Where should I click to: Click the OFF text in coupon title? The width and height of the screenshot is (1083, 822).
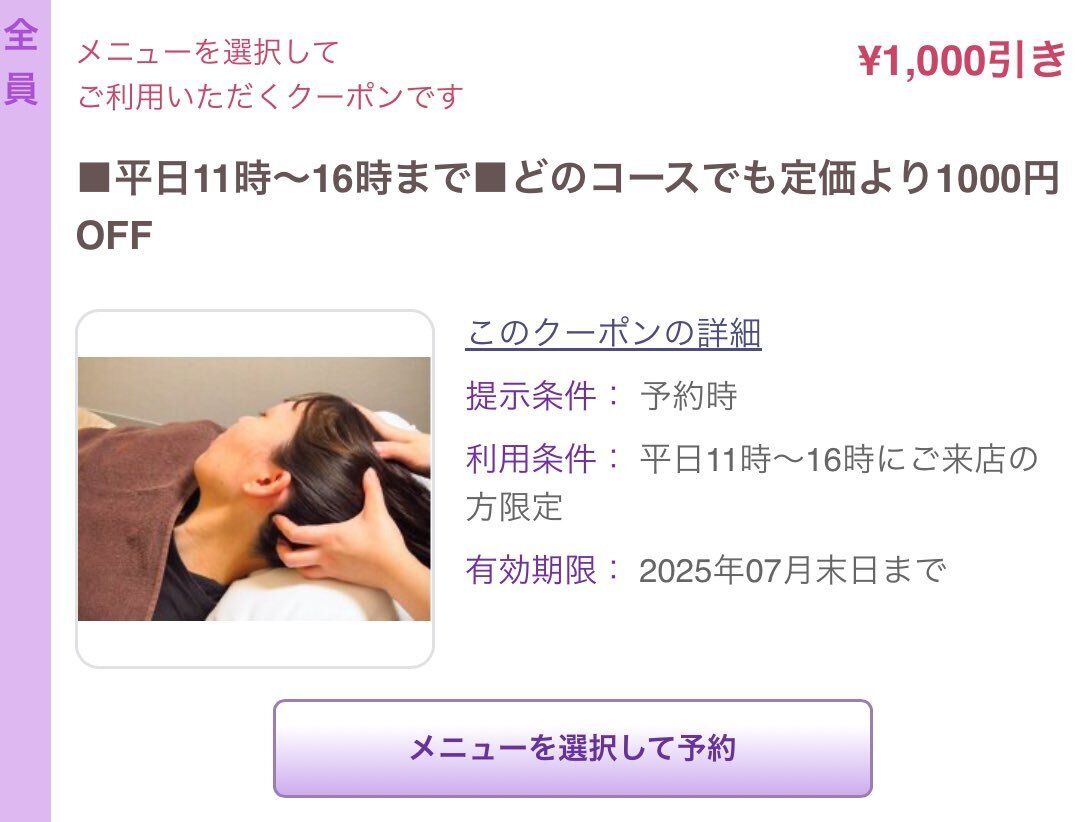tap(114, 236)
